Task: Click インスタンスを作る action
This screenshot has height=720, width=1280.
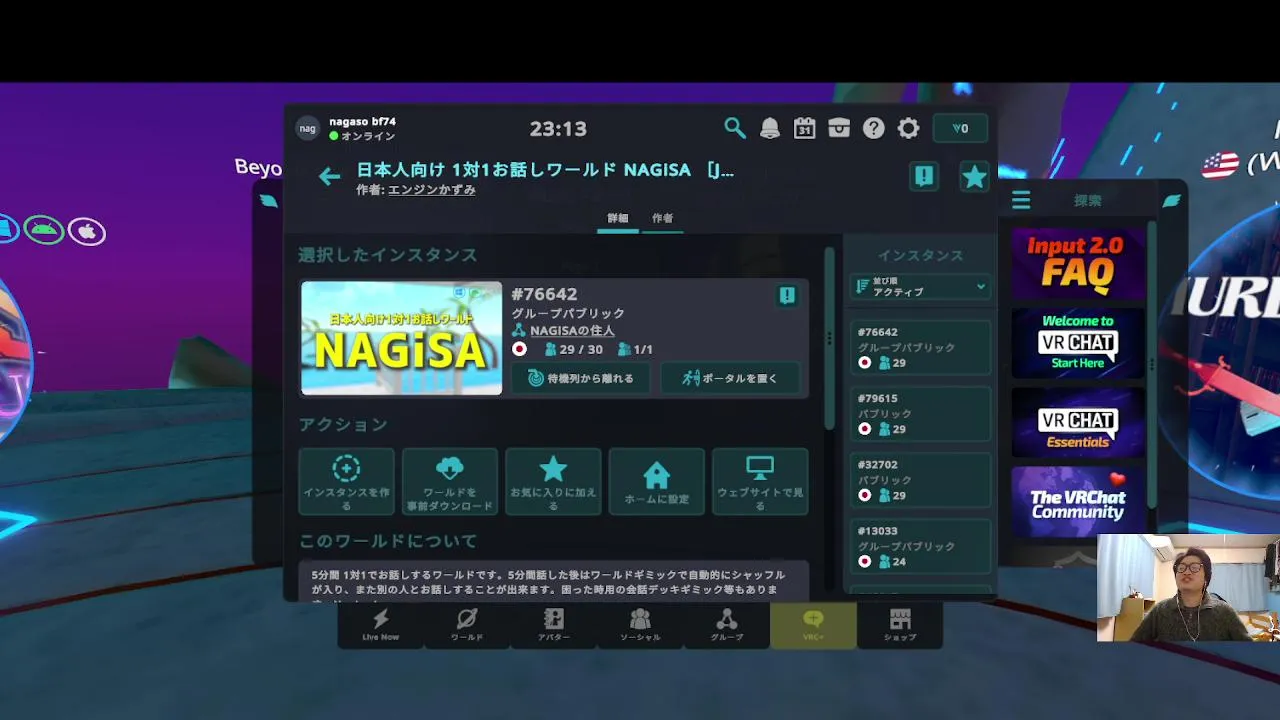Action: pyautogui.click(x=346, y=482)
